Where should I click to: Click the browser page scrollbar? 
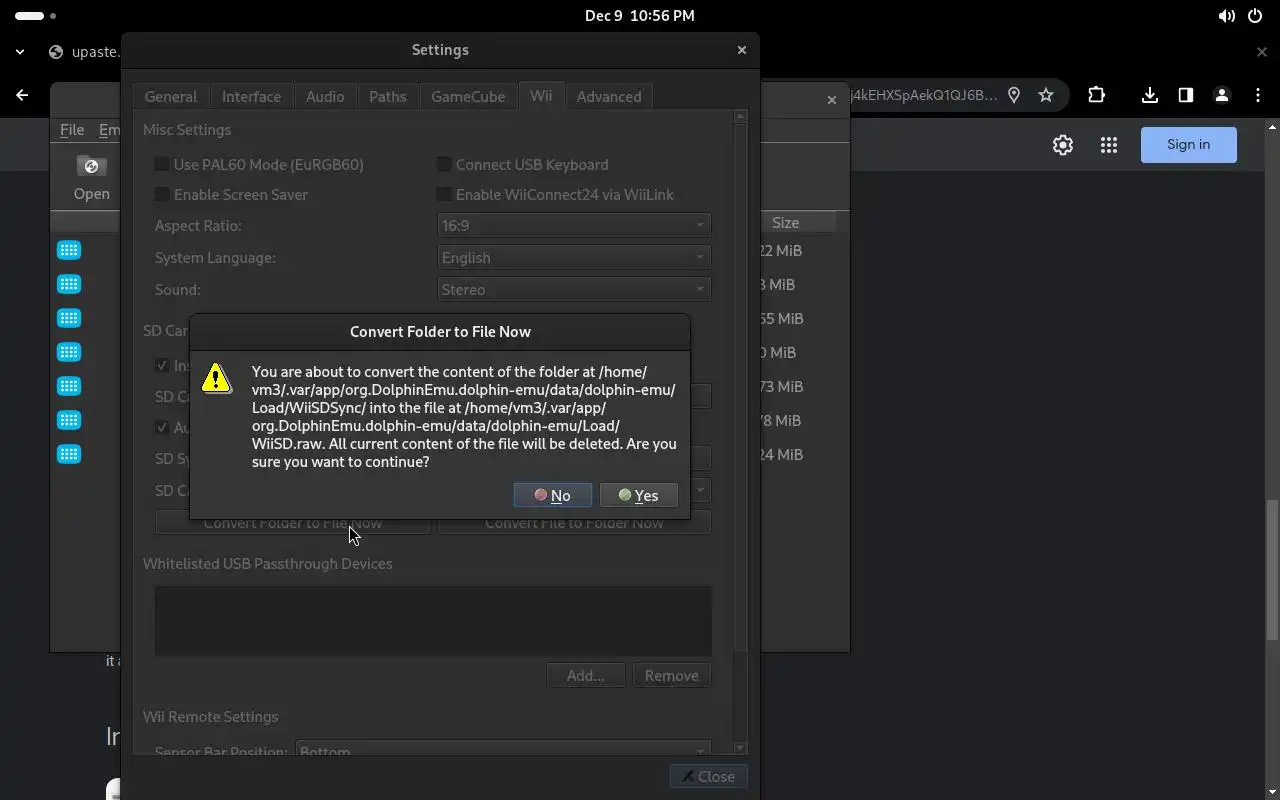(x=1273, y=570)
